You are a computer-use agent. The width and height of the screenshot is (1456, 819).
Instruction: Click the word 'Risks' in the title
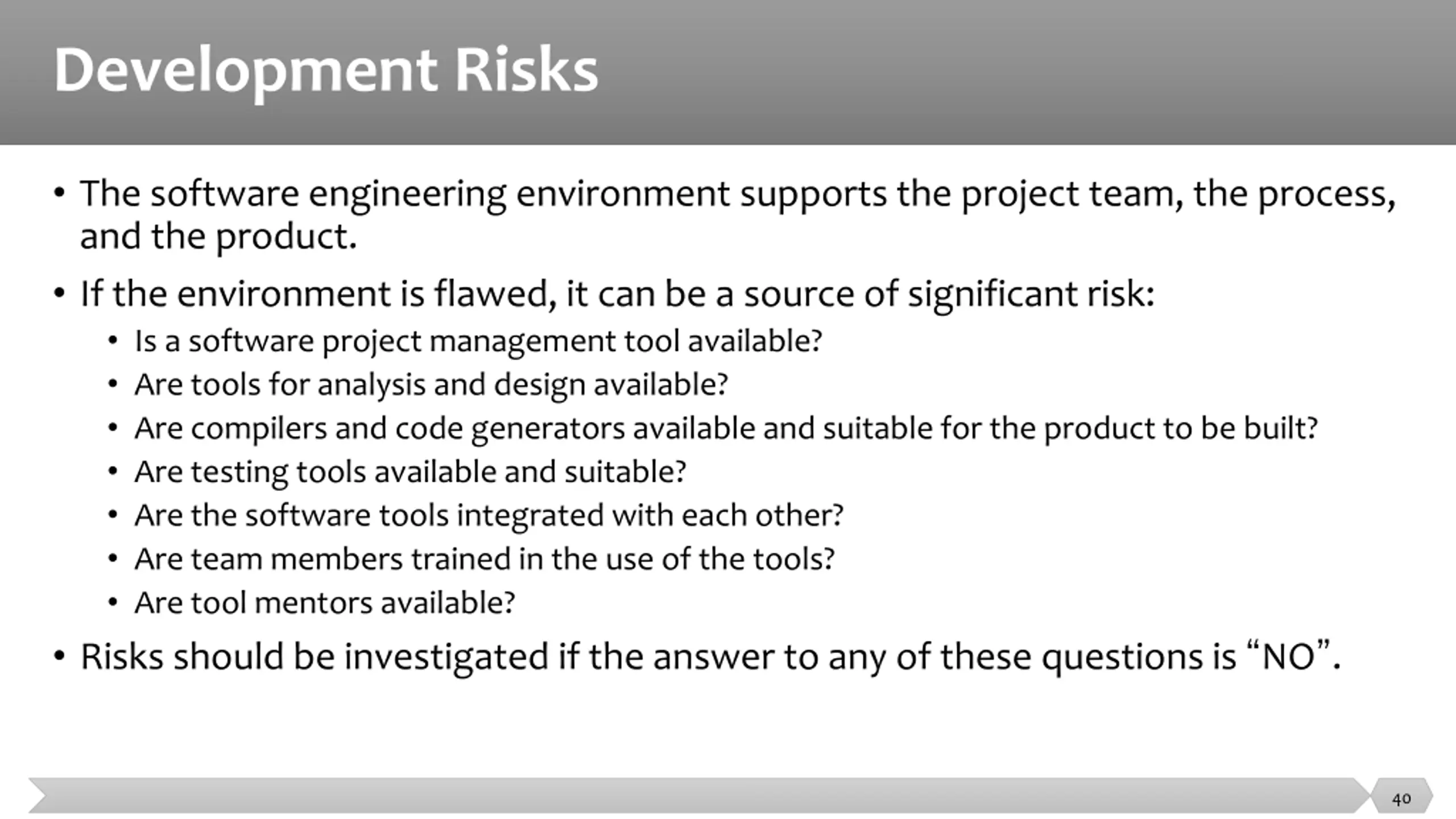tap(526, 71)
